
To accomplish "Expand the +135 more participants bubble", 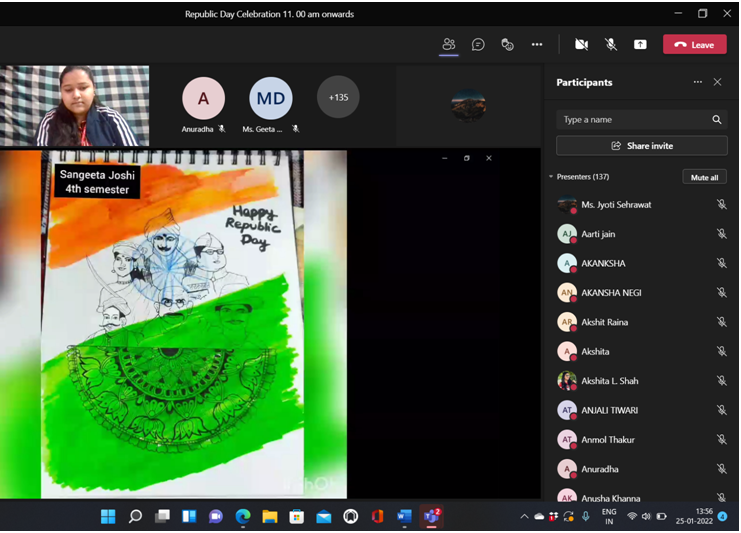I will point(338,98).
